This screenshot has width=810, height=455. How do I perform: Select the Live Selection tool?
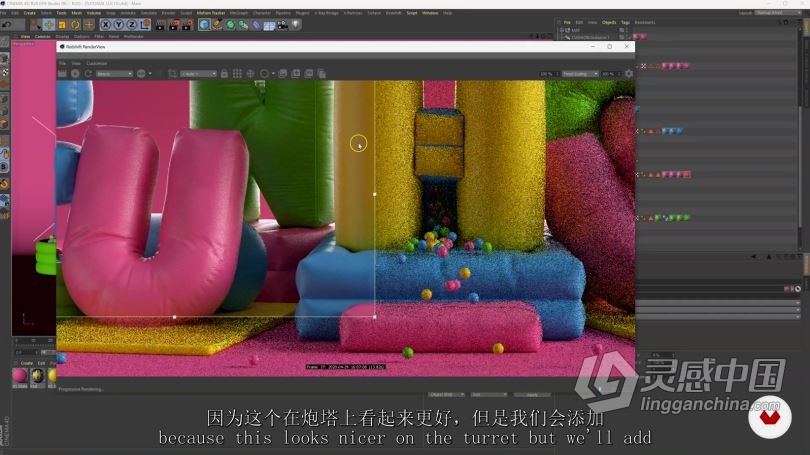pyautogui.click(x=35, y=24)
